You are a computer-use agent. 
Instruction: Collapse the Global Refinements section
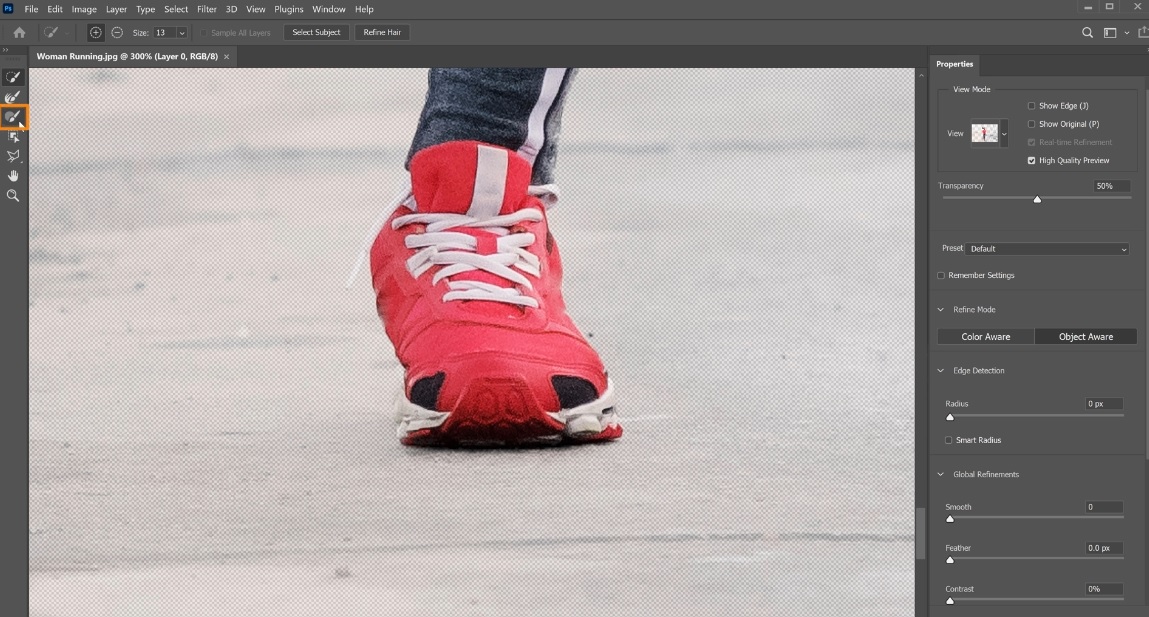[x=941, y=475]
